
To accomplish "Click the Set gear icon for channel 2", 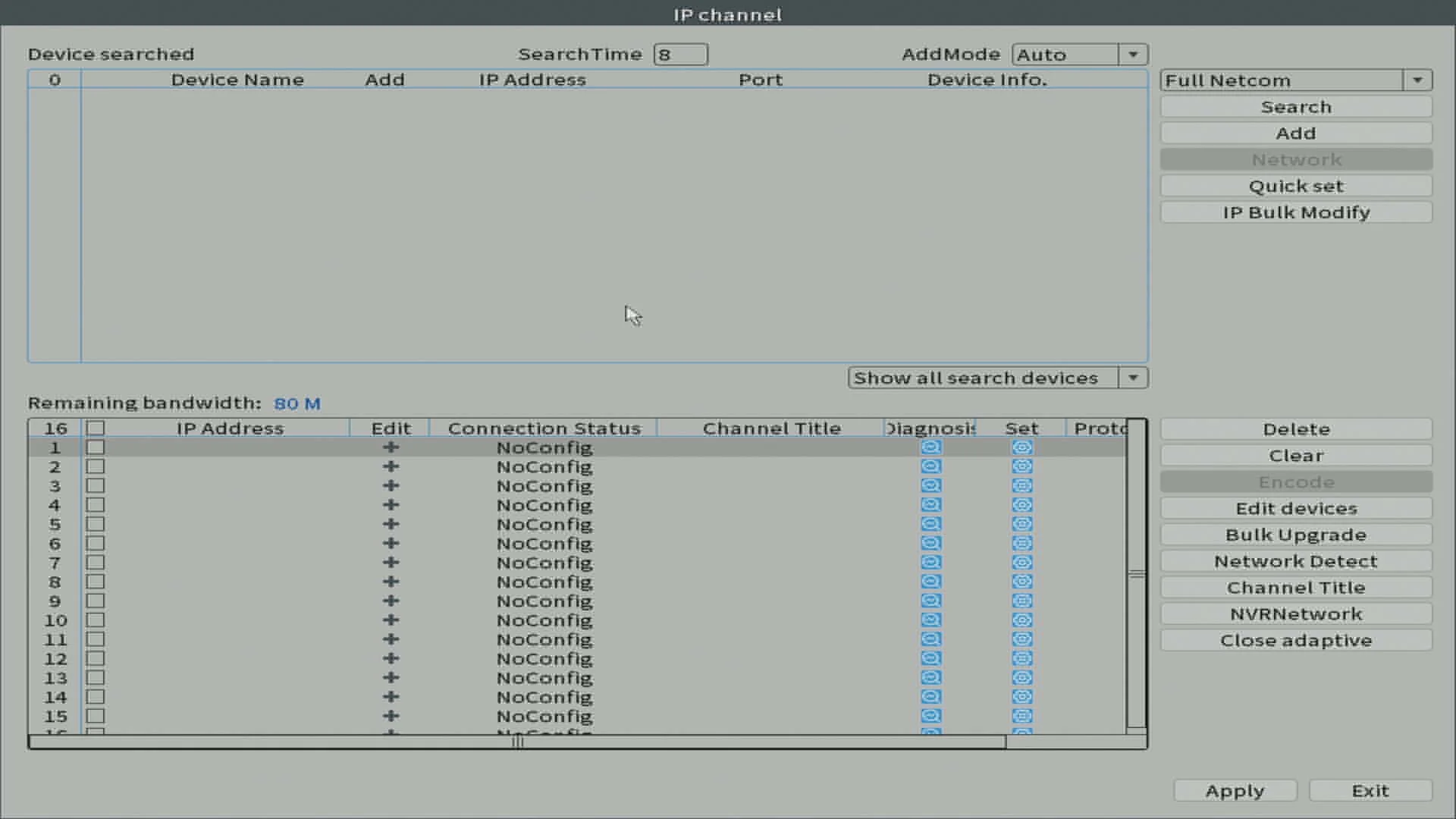I will click(x=1021, y=466).
